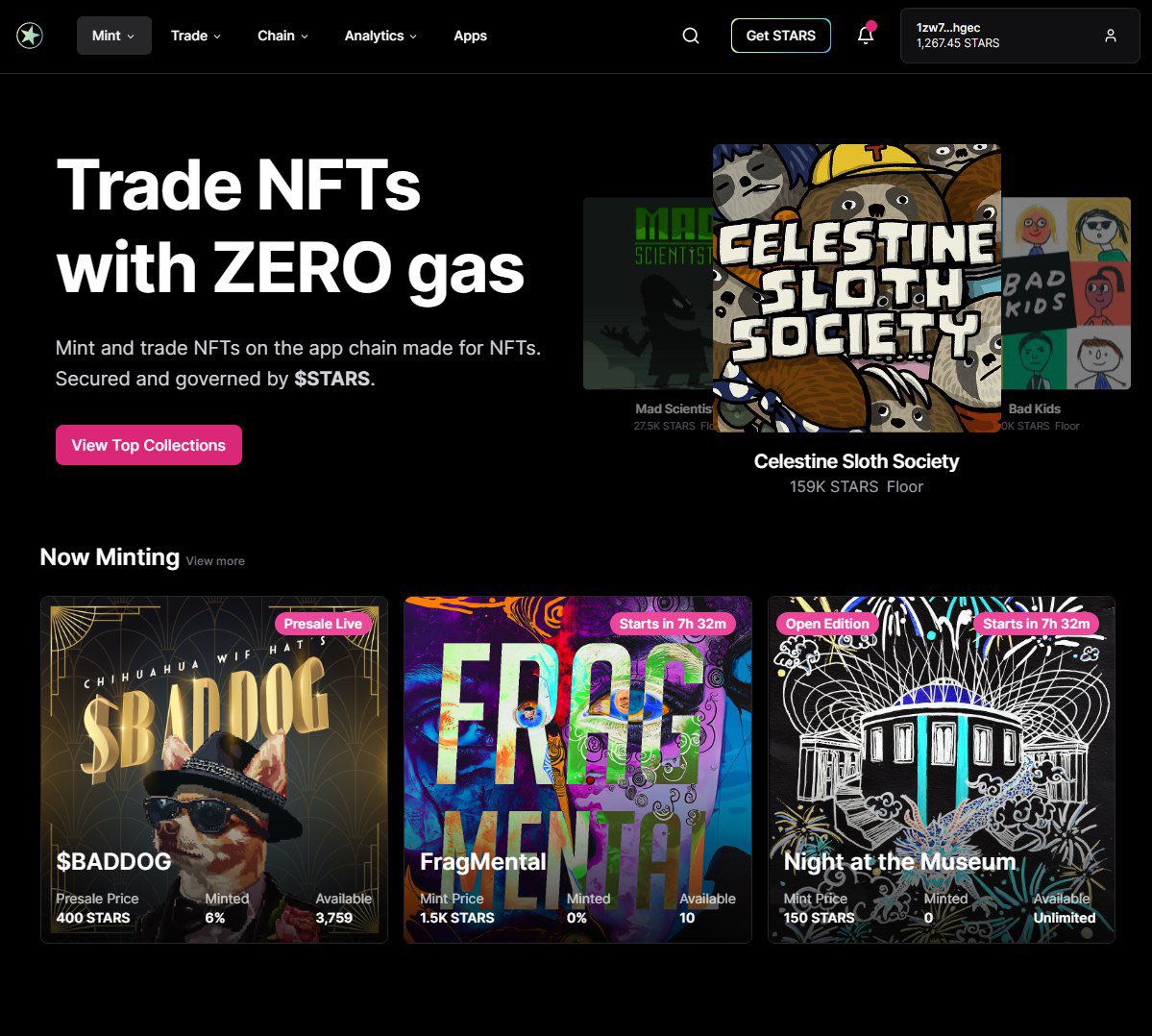The image size is (1152, 1036).
Task: Open the $BADDOG minting card
Action: point(214,769)
